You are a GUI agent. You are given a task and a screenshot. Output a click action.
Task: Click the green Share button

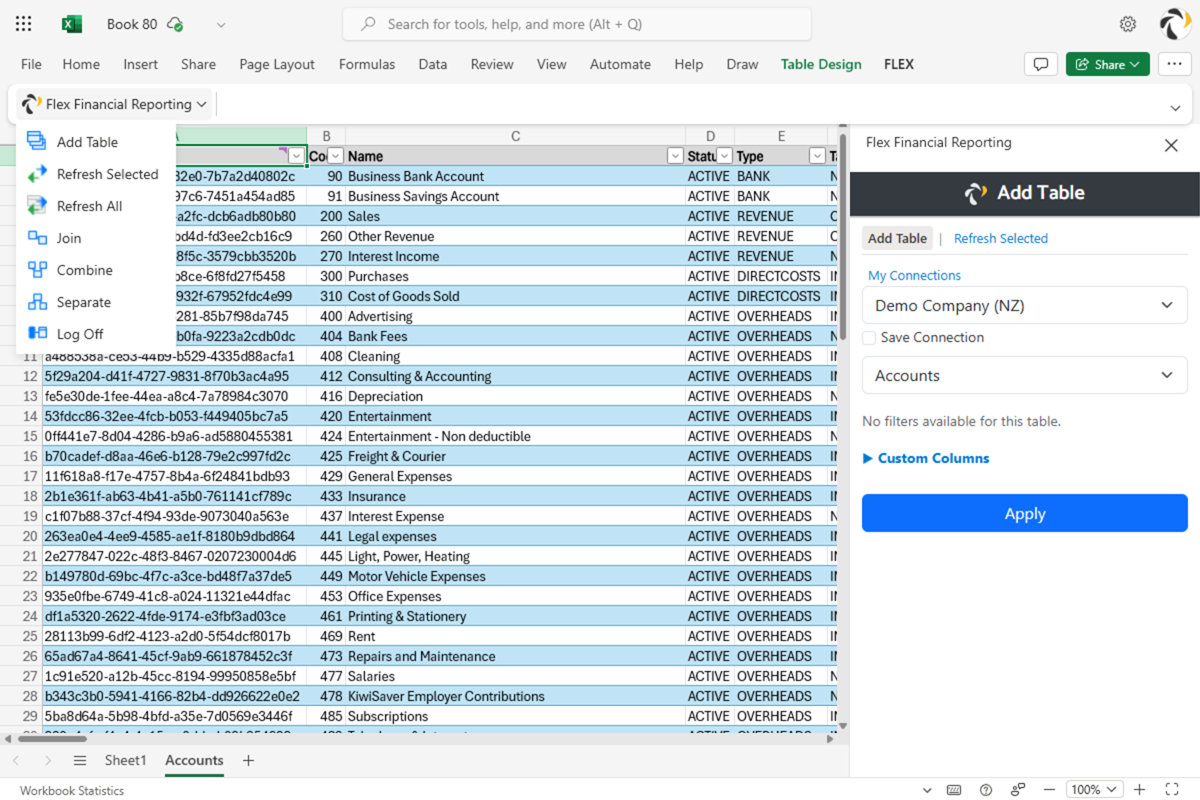1107,64
